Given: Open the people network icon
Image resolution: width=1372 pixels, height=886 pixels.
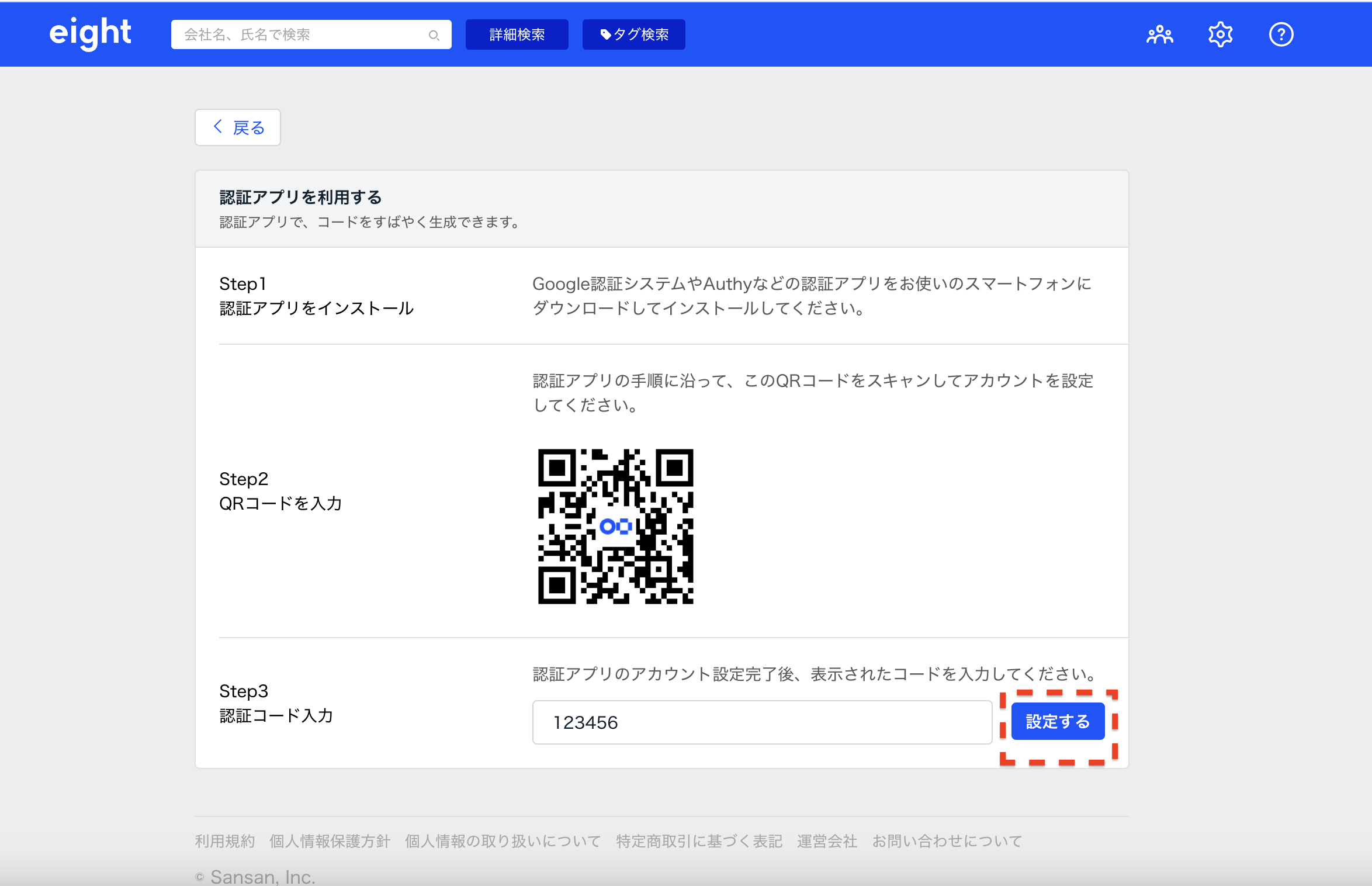Looking at the screenshot, I should [1159, 35].
